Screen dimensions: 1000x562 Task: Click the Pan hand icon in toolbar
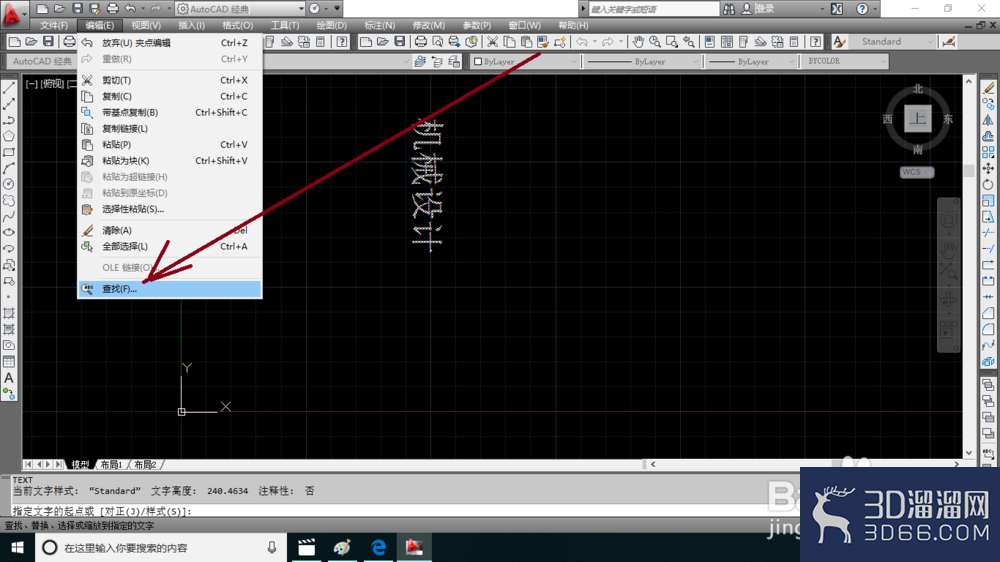click(638, 42)
